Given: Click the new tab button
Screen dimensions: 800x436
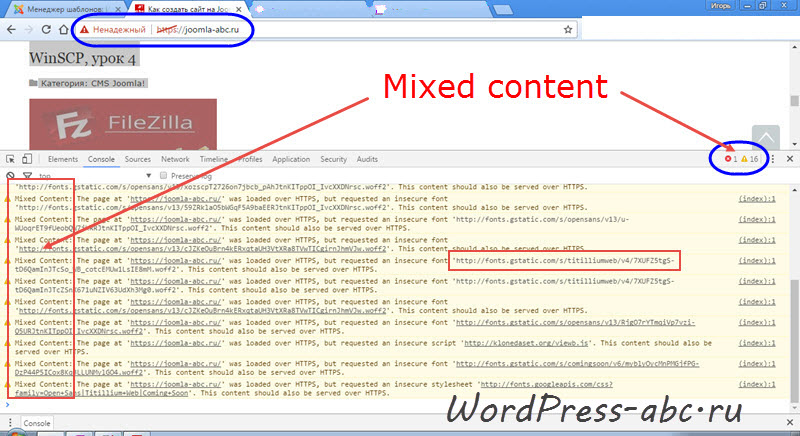Looking at the screenshot, I should click(x=503, y=10).
